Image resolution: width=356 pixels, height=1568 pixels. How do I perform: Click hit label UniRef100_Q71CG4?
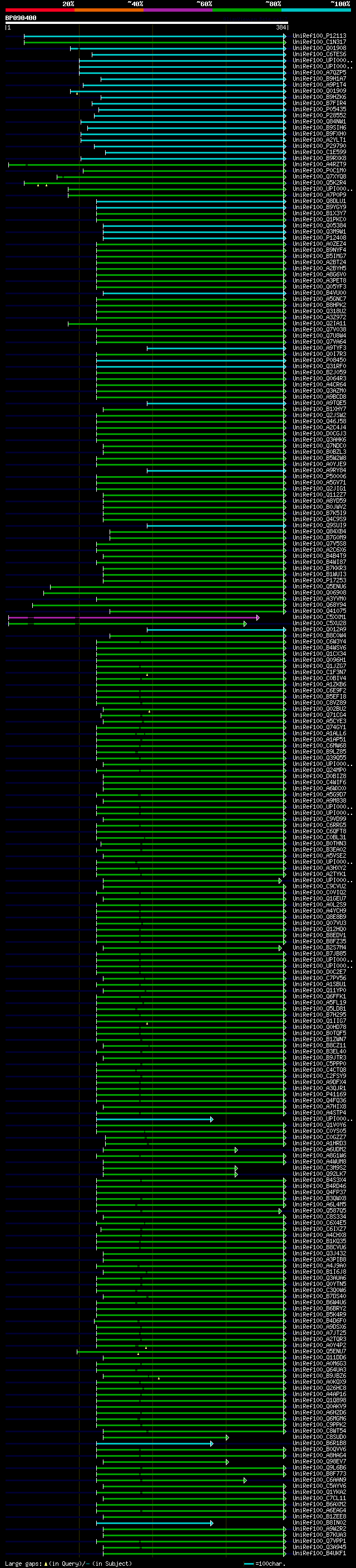[319, 715]
